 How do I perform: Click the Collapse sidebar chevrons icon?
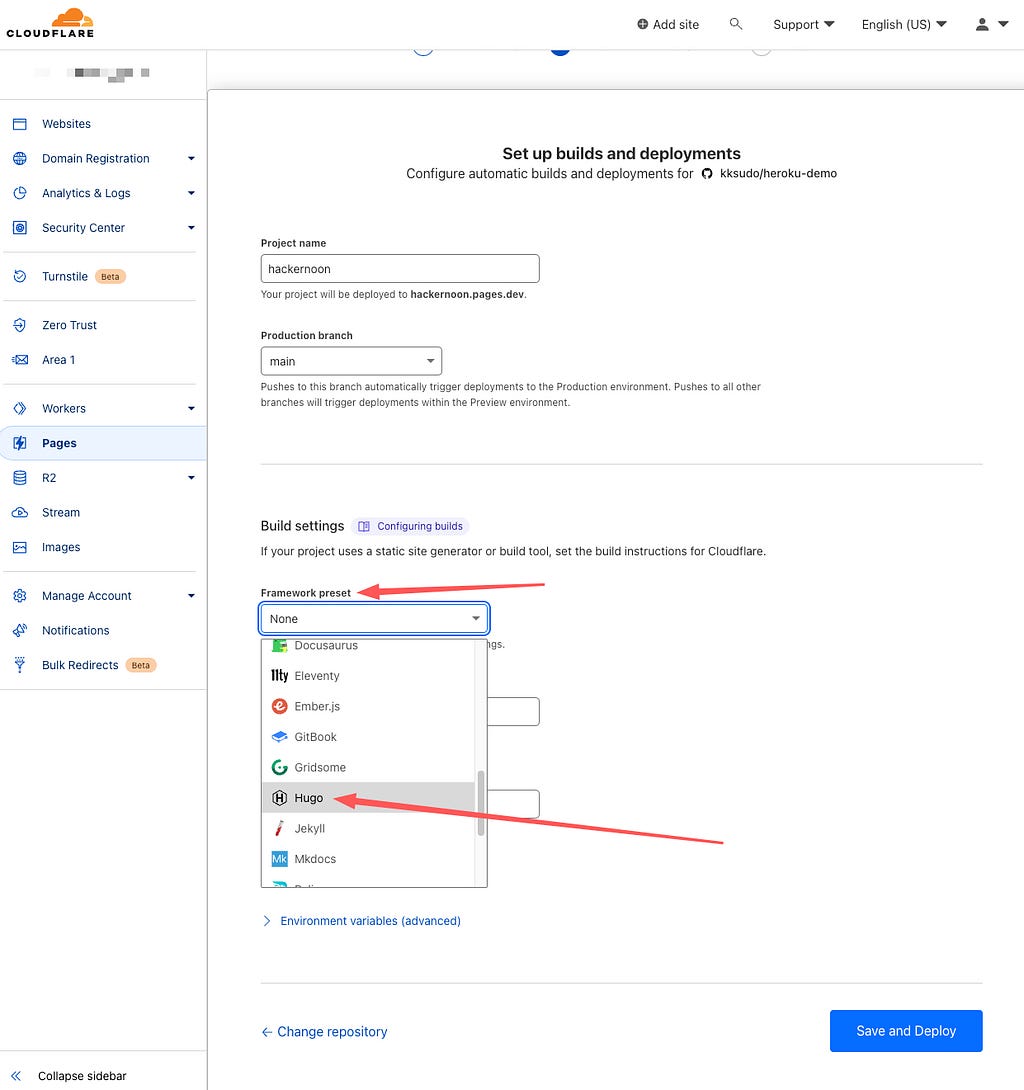pyautogui.click(x=16, y=1076)
